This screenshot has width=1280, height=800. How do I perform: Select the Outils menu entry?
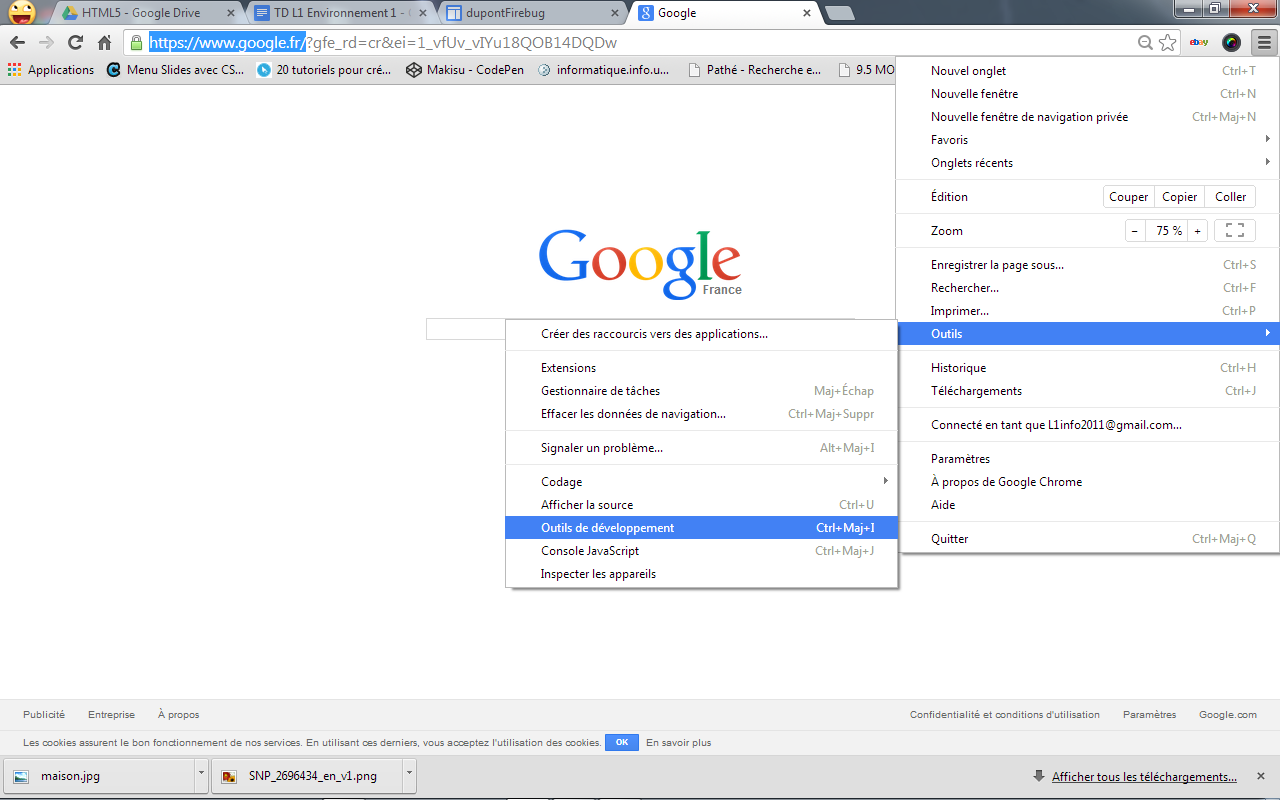pyautogui.click(x=1089, y=334)
